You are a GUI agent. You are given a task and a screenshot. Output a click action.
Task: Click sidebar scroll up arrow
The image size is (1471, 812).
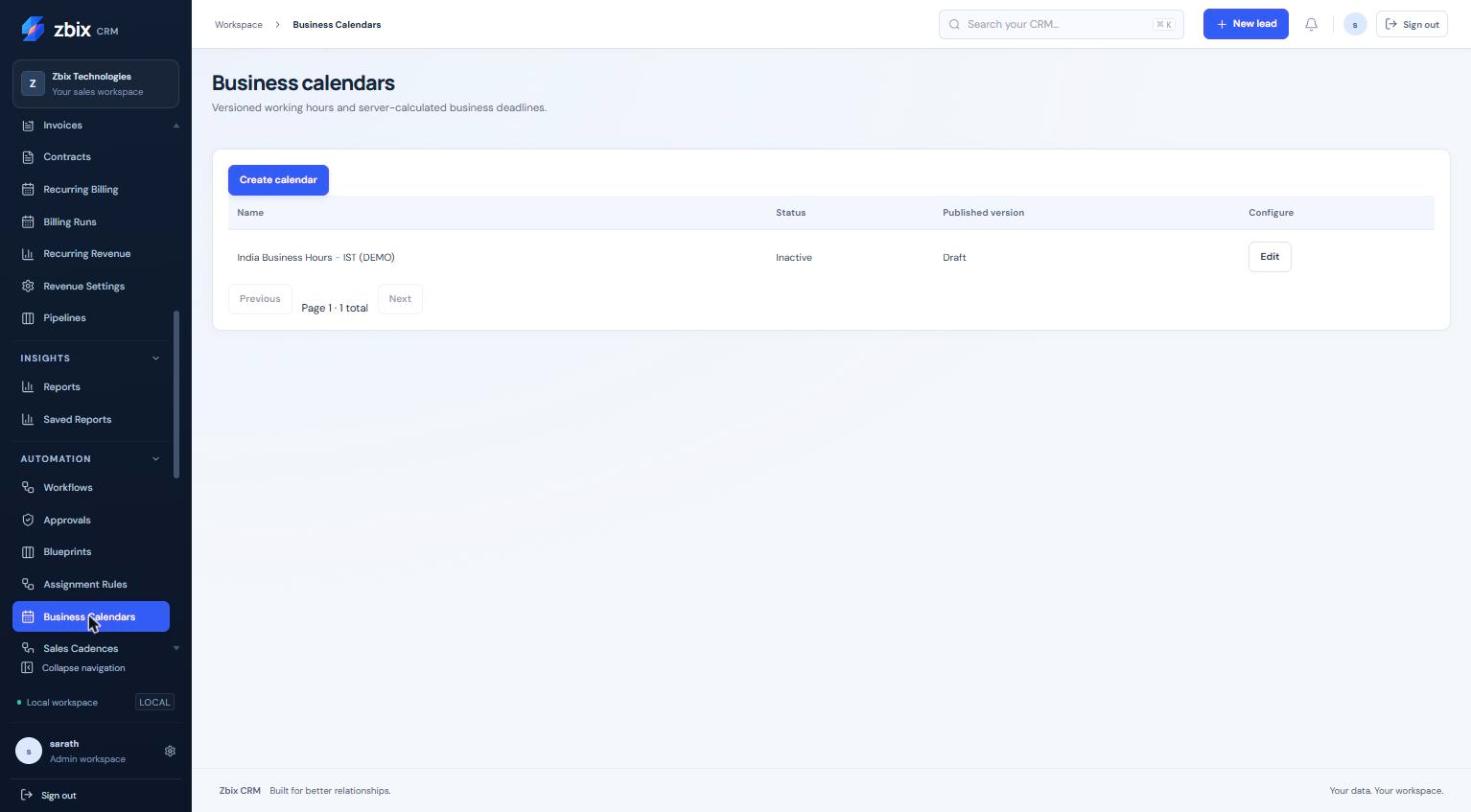coord(177,126)
